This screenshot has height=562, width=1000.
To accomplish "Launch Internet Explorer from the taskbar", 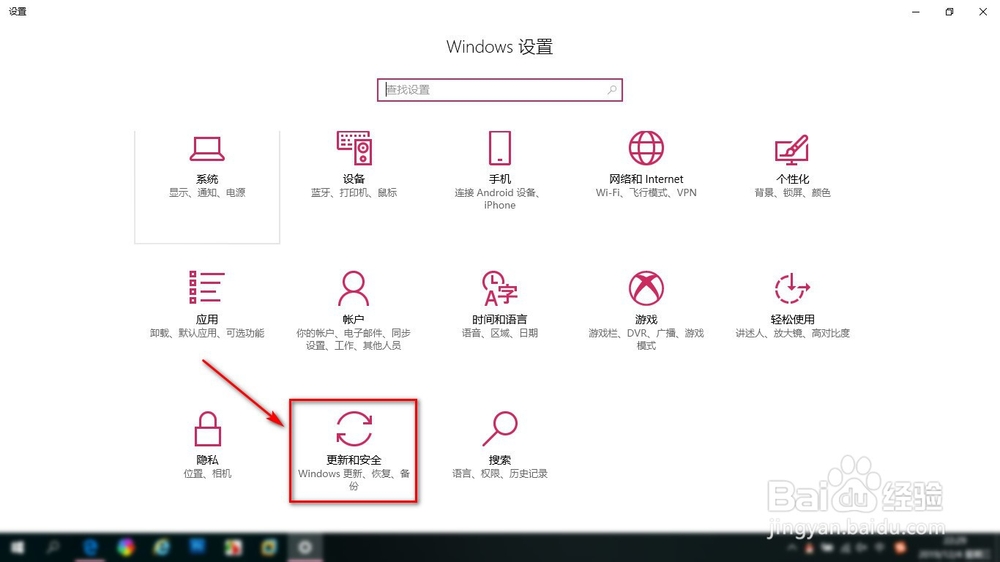I will pos(162,547).
